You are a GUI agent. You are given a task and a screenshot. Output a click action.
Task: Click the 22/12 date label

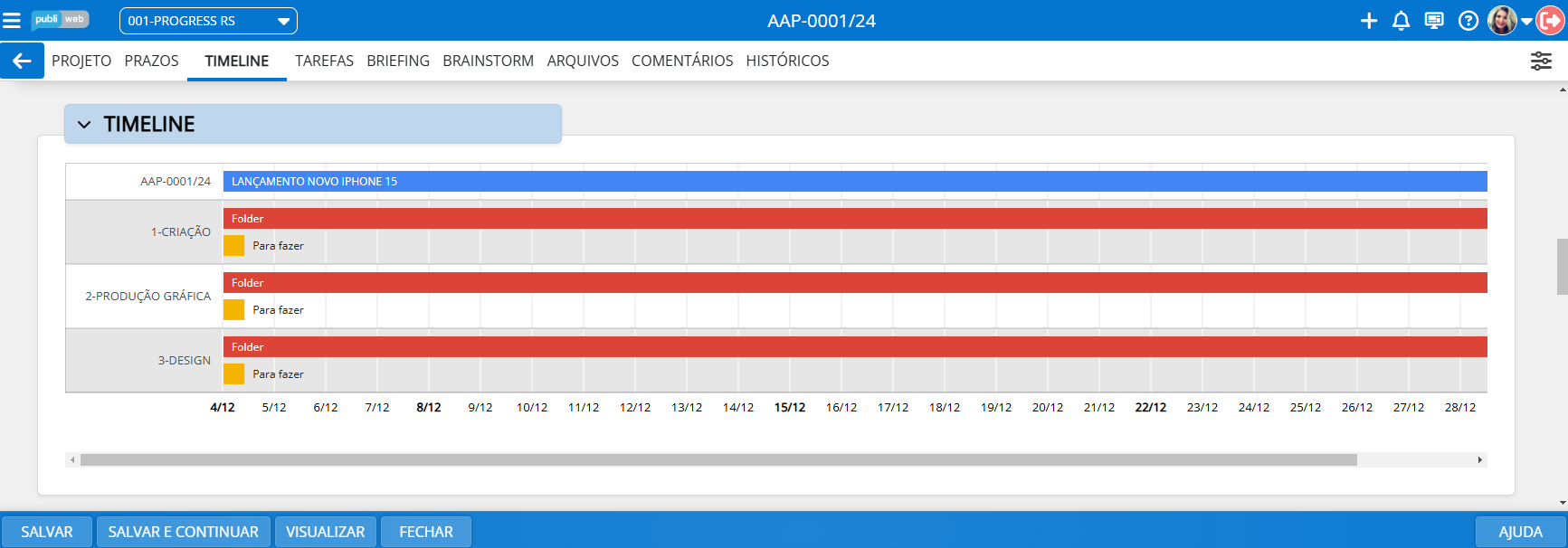point(1151,408)
